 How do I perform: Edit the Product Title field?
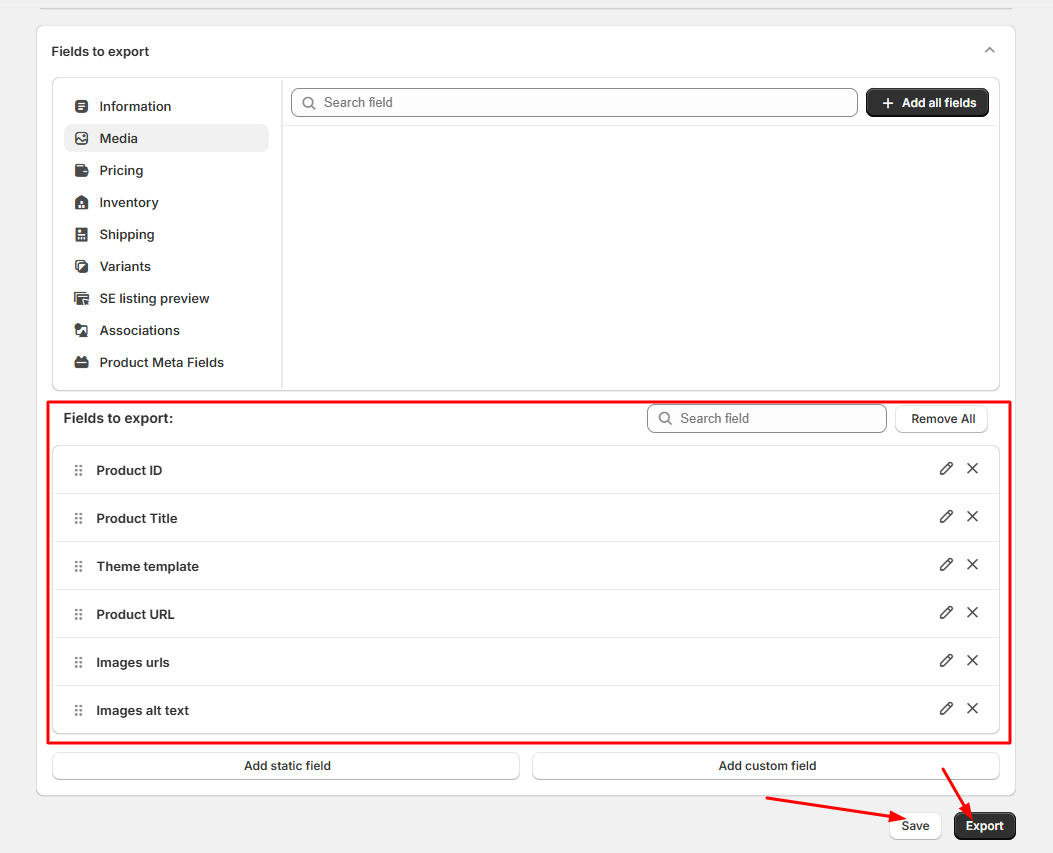coord(946,517)
